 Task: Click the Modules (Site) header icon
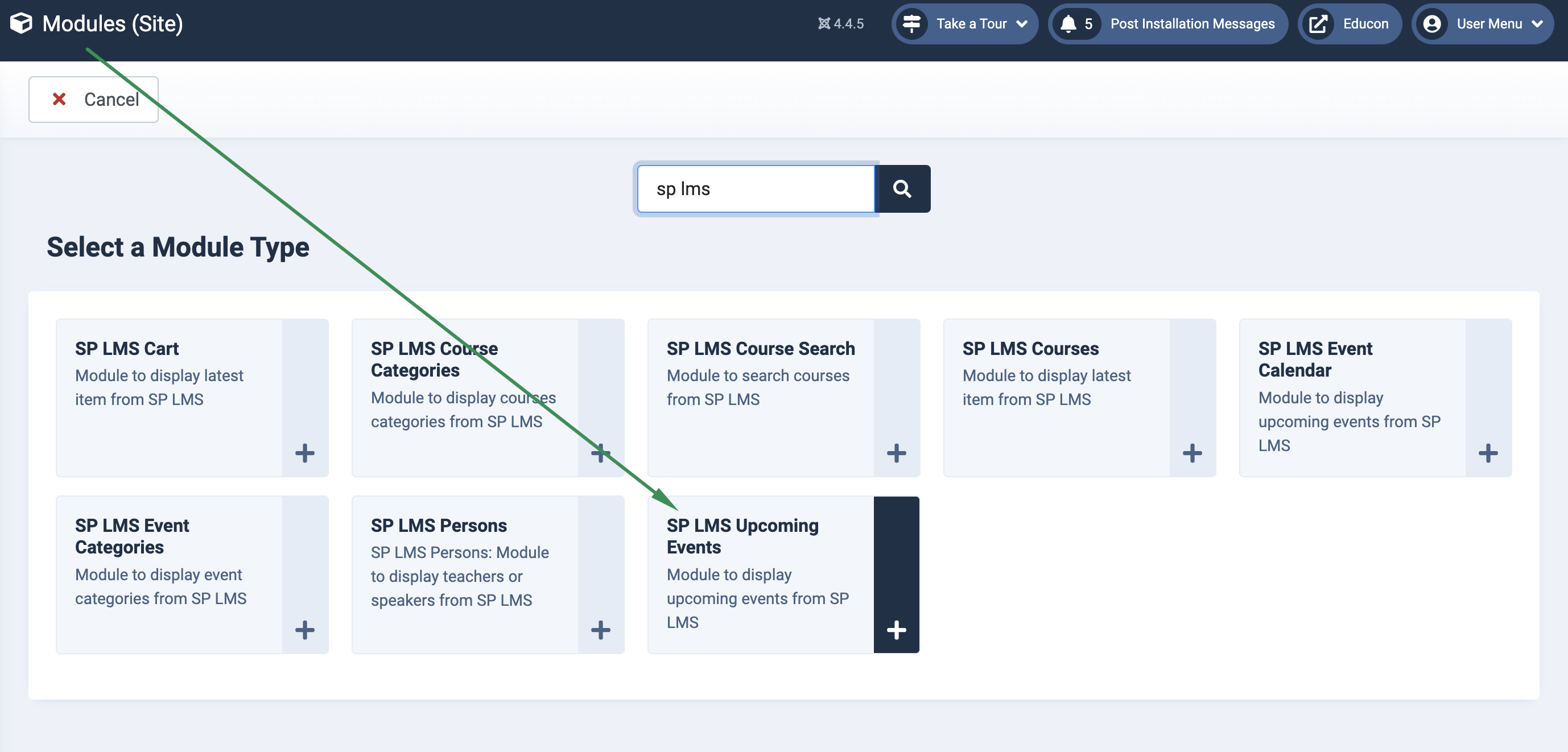point(20,23)
